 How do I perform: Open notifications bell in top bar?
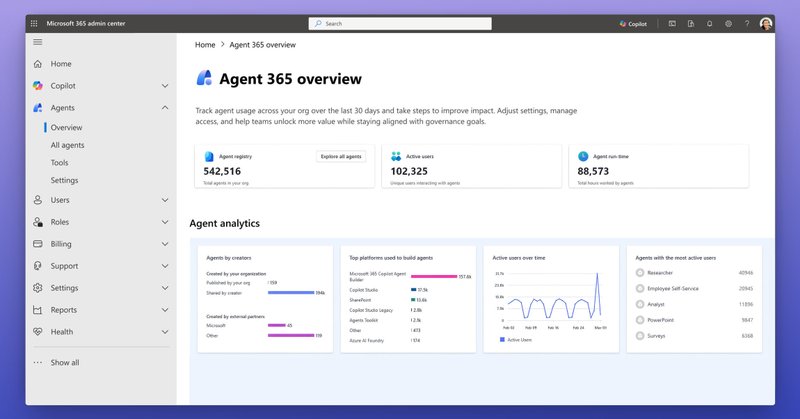709,23
